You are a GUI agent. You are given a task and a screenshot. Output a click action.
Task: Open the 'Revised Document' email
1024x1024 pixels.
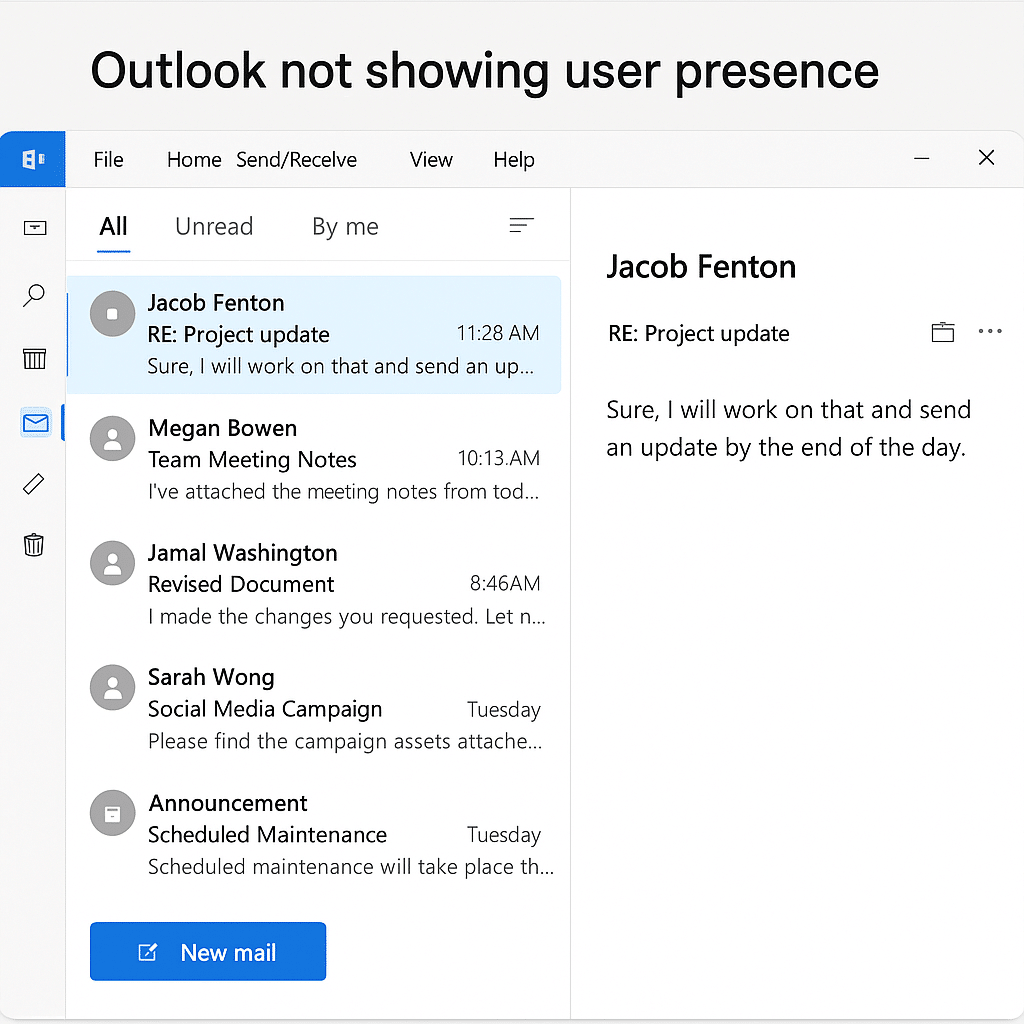point(314,584)
